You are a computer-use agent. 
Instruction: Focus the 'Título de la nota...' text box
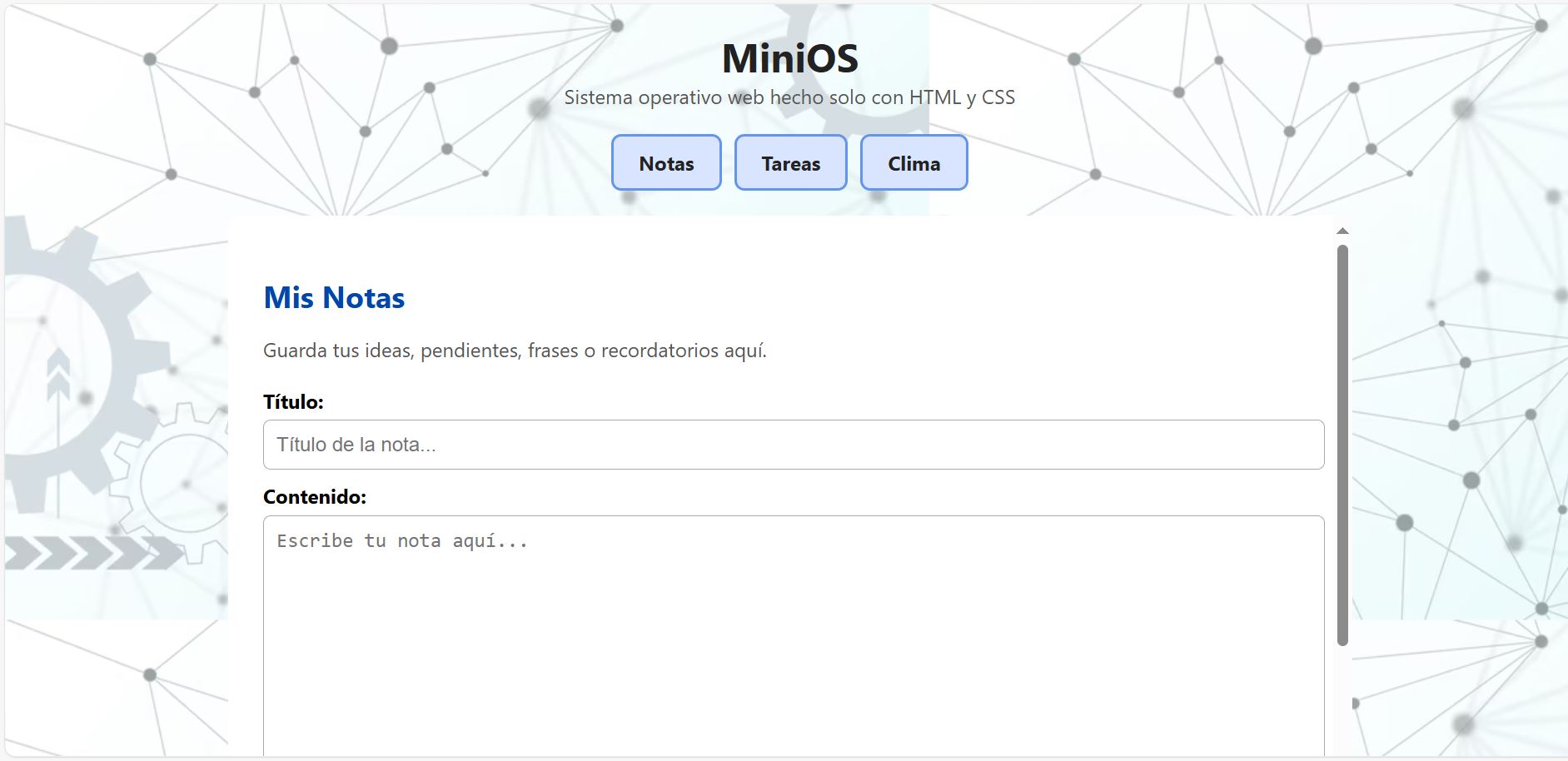coord(791,444)
